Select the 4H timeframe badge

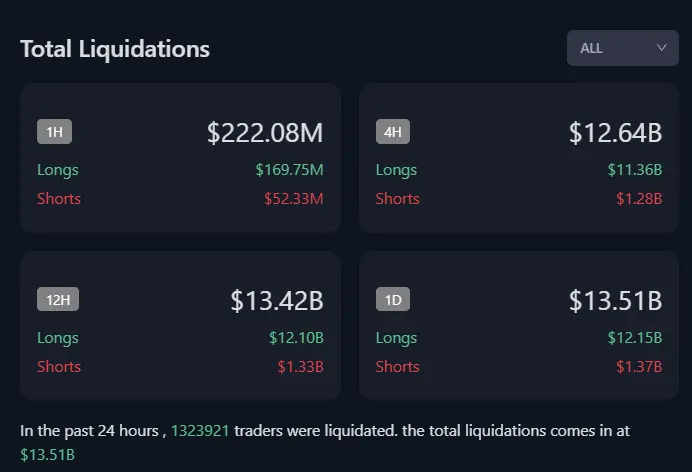pos(393,132)
